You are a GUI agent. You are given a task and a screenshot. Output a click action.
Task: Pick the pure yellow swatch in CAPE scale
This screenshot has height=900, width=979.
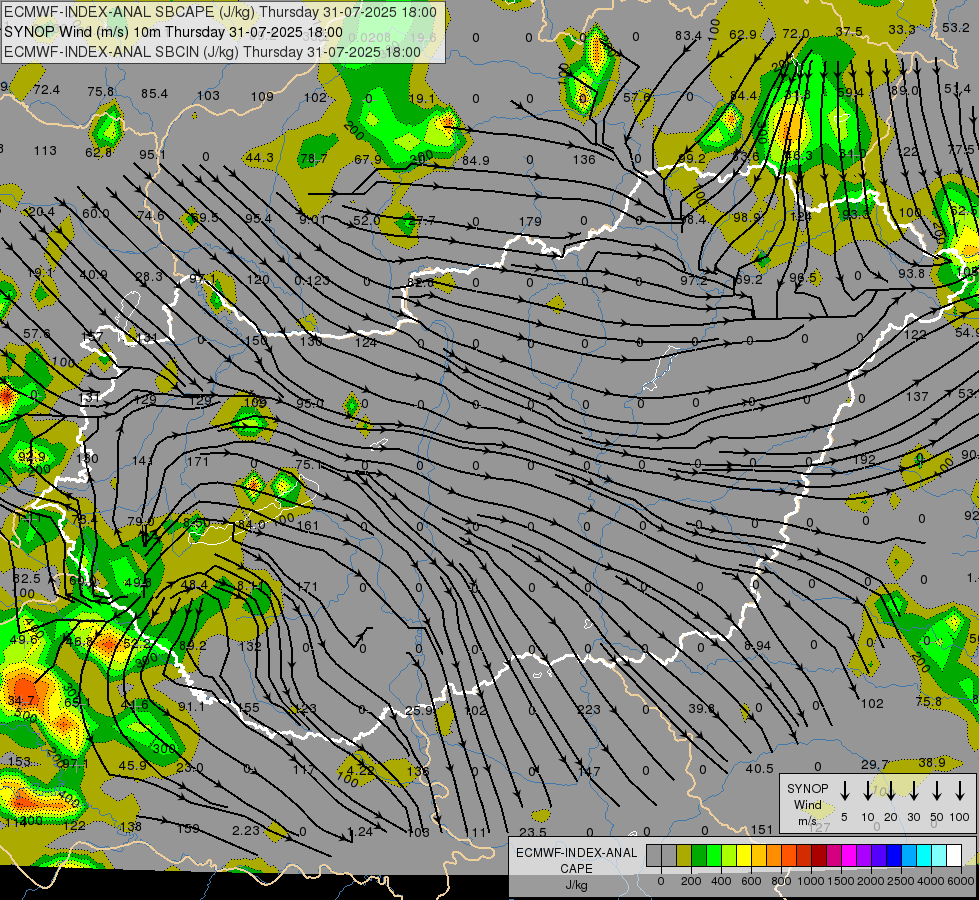click(744, 855)
